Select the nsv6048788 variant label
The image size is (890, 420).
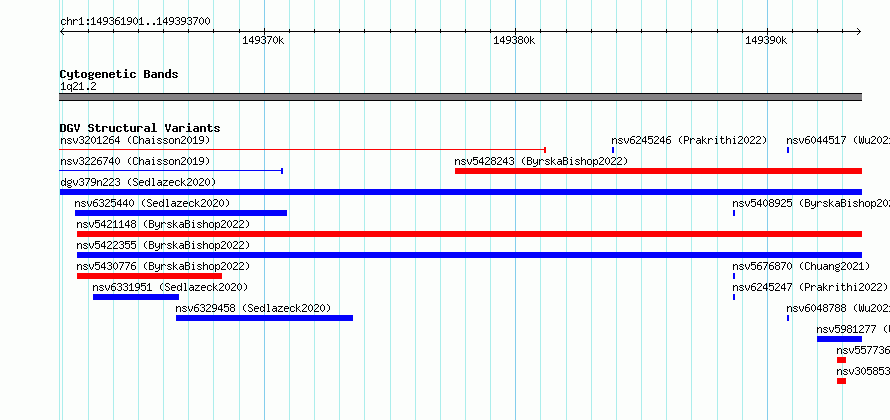[x=838, y=308]
